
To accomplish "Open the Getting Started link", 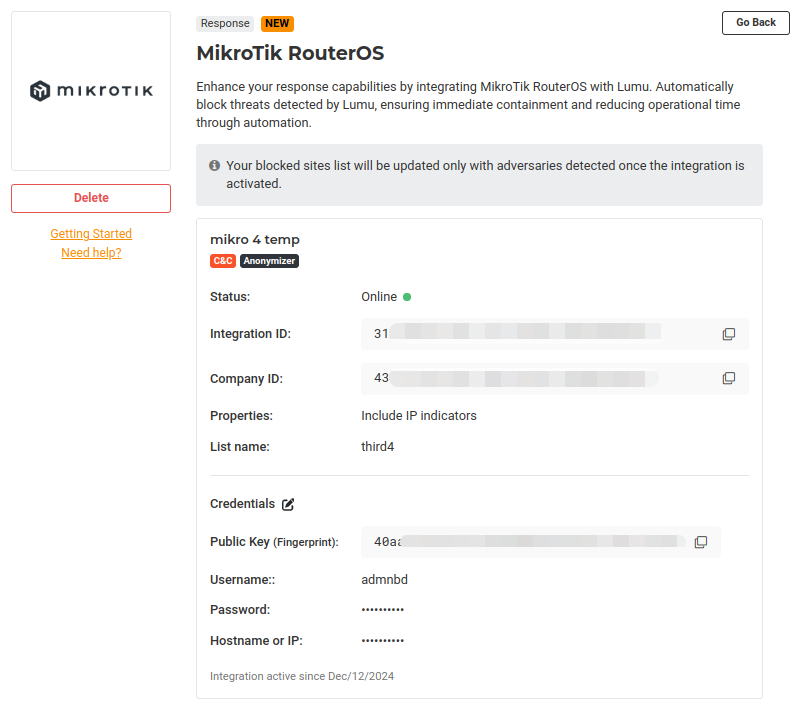I will [x=91, y=234].
